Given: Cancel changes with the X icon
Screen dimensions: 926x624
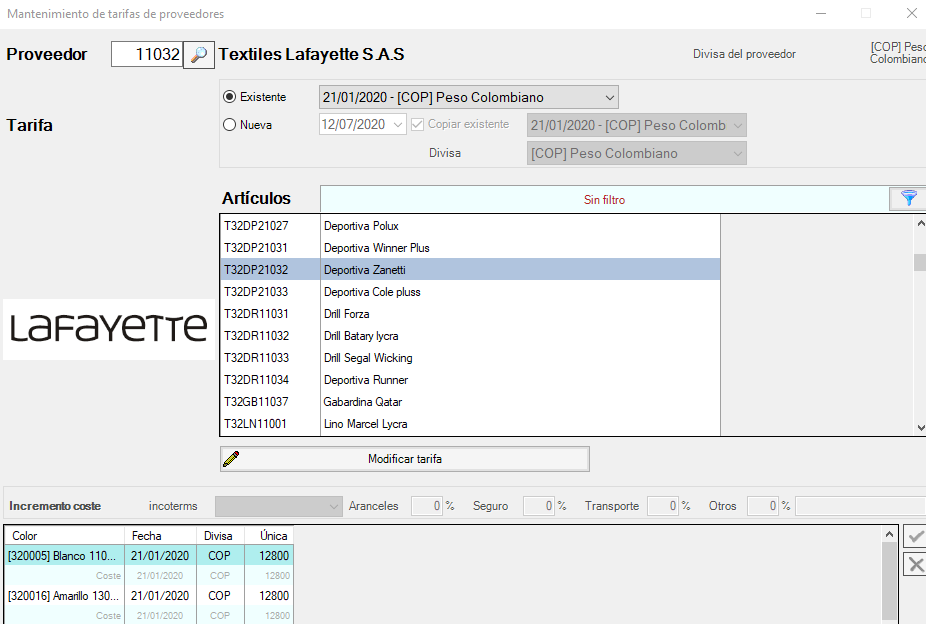Looking at the screenshot, I should click(914, 565).
